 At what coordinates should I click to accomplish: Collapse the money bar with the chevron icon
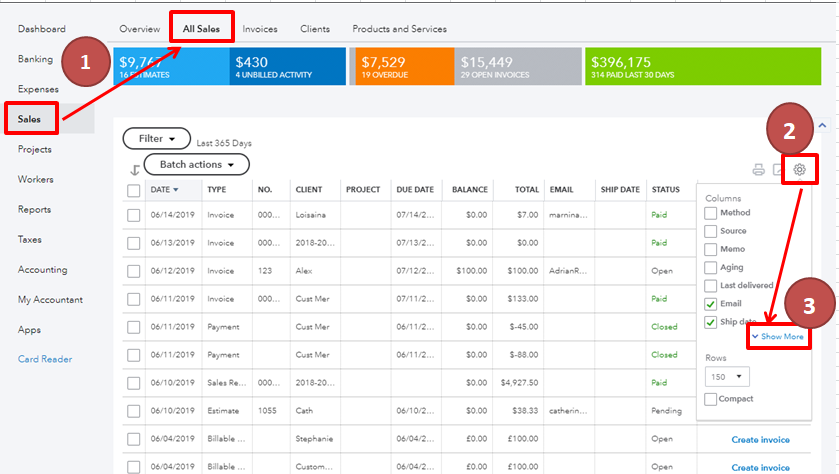(x=822, y=125)
